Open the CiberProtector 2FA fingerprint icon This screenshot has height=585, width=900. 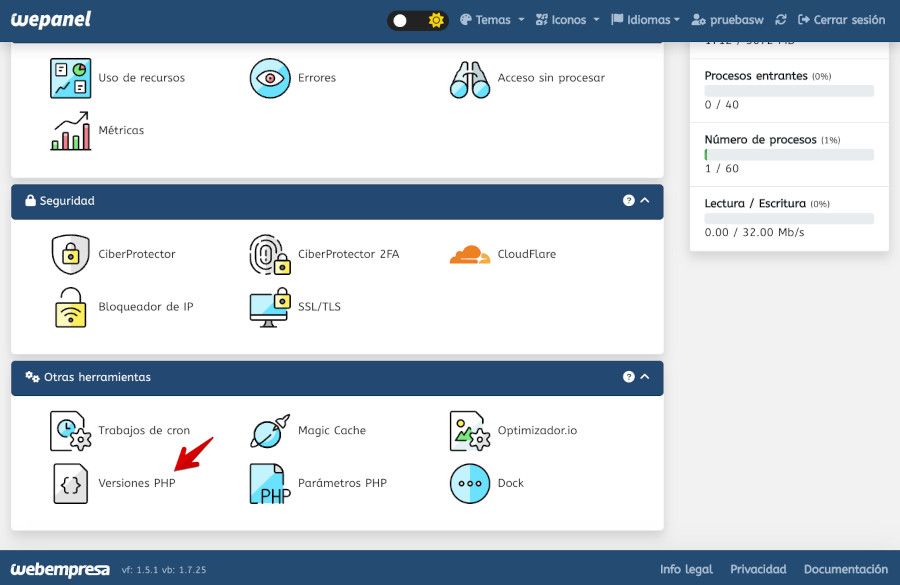tap(270, 254)
